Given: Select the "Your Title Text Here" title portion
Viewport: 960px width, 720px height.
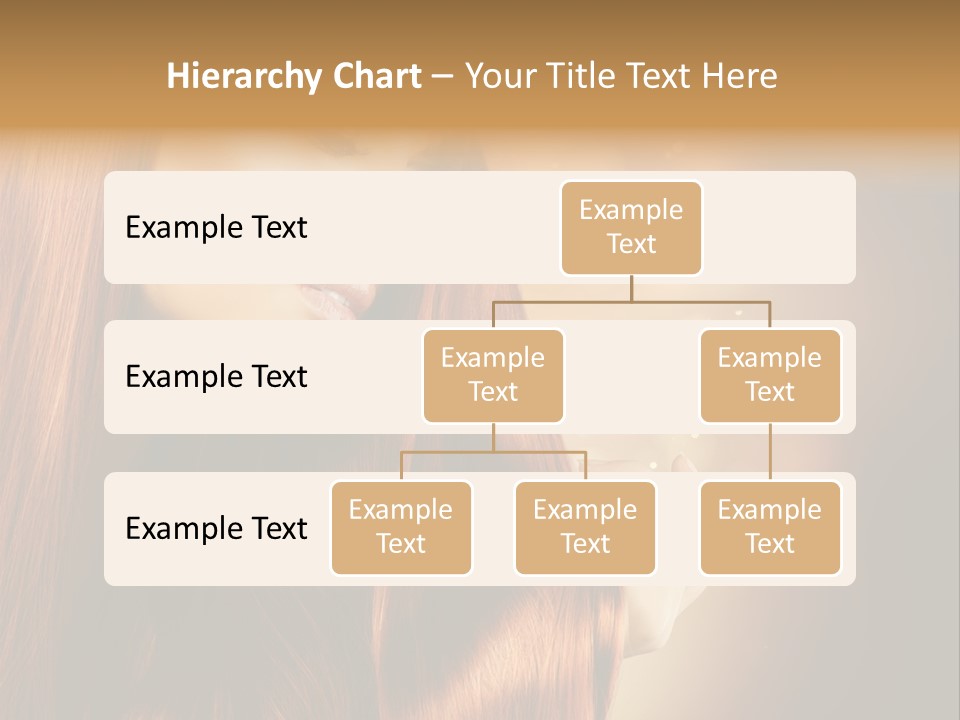Looking at the screenshot, I should point(621,76).
